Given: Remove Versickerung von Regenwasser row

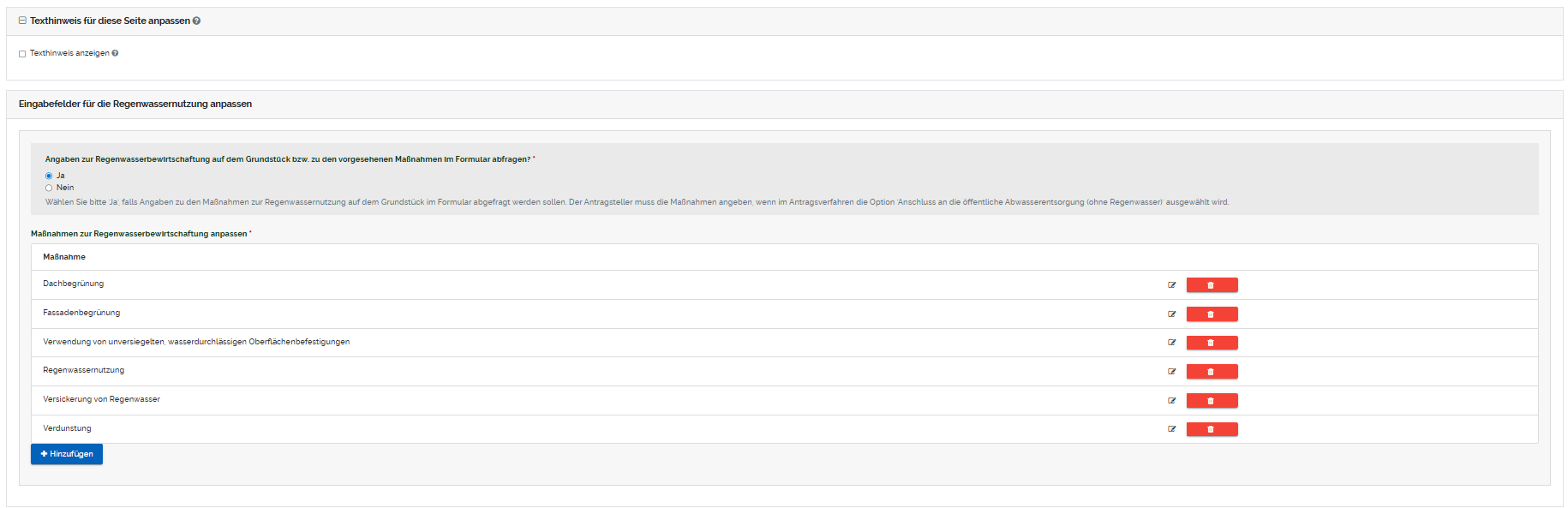Looking at the screenshot, I should [x=1211, y=401].
